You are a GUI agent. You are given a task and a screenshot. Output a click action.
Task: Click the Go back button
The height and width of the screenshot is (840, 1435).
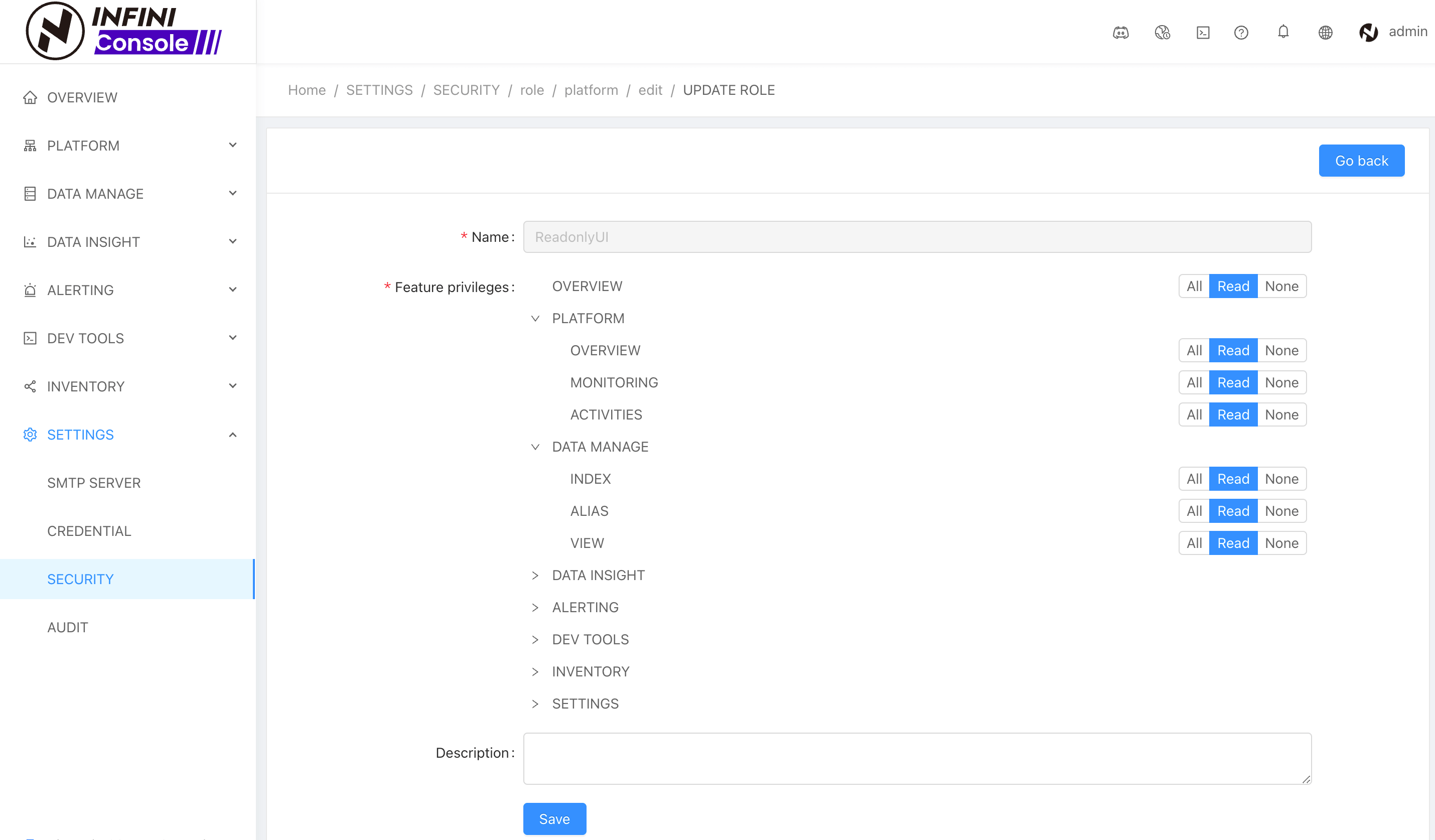[x=1361, y=161]
